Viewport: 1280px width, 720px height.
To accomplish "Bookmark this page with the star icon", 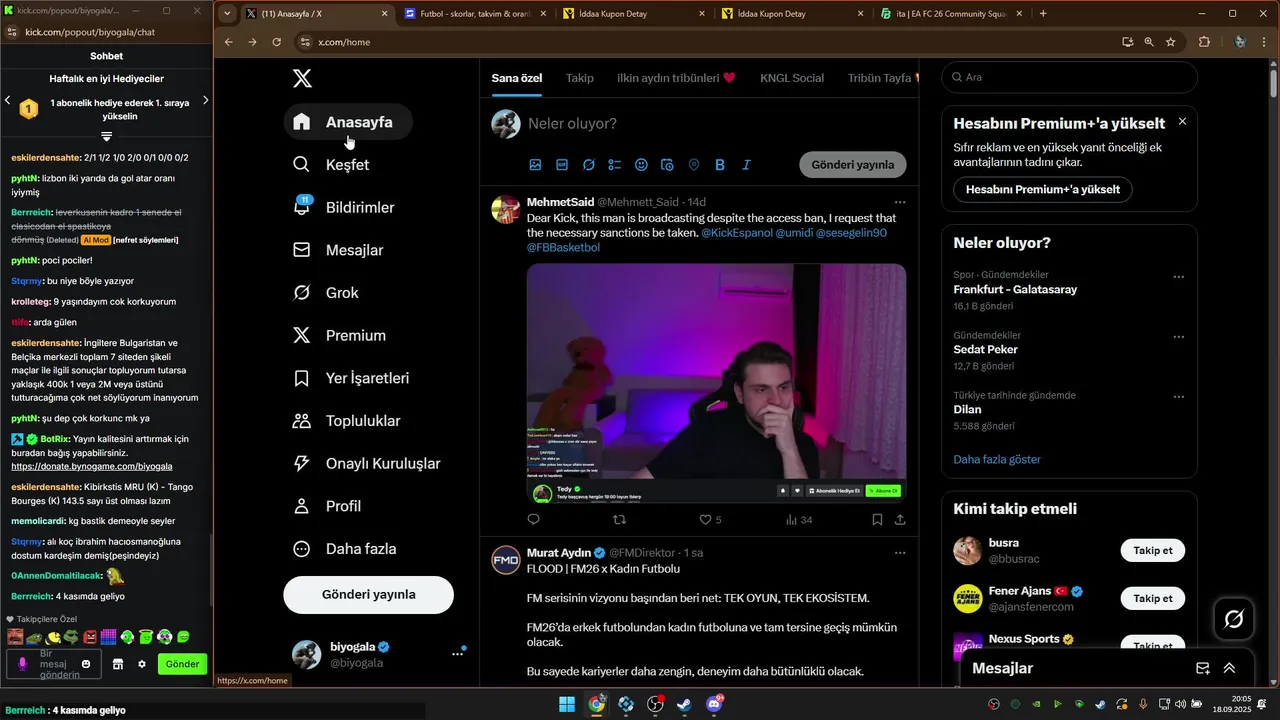I will 1170,42.
